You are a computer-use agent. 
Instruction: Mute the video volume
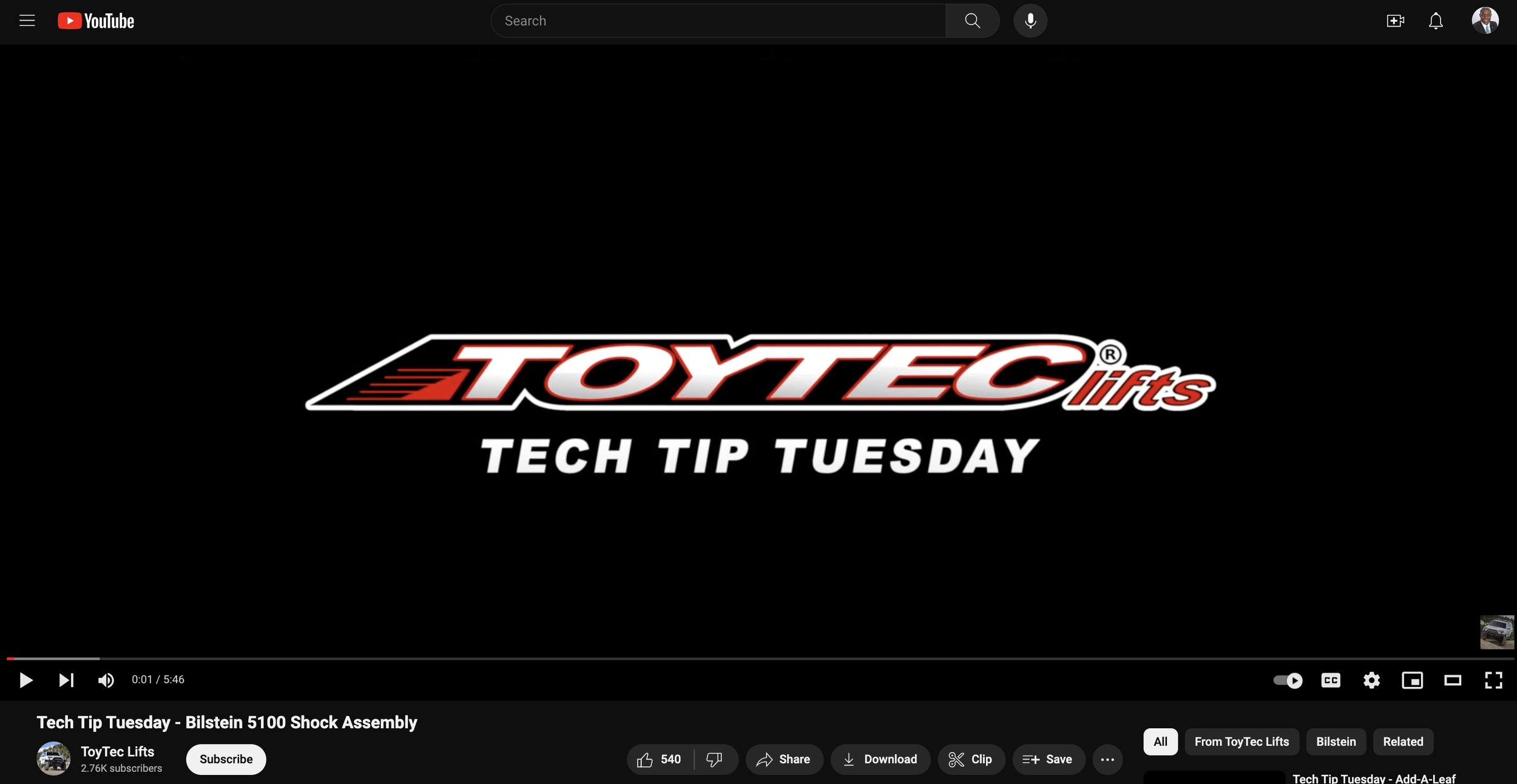(x=106, y=680)
